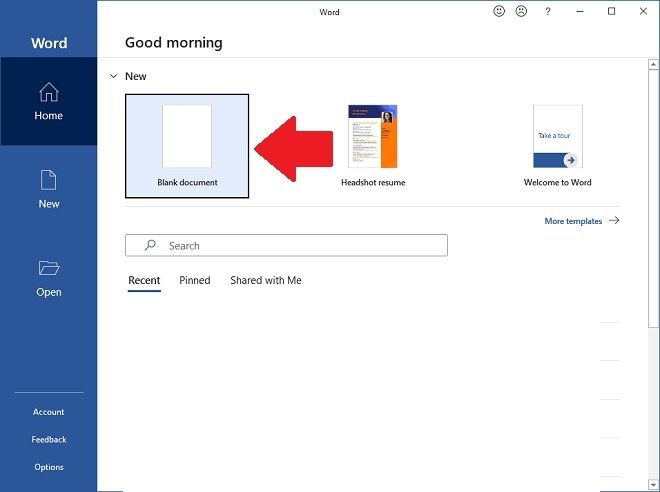
Task: Open the help question mark icon
Action: coord(547,12)
